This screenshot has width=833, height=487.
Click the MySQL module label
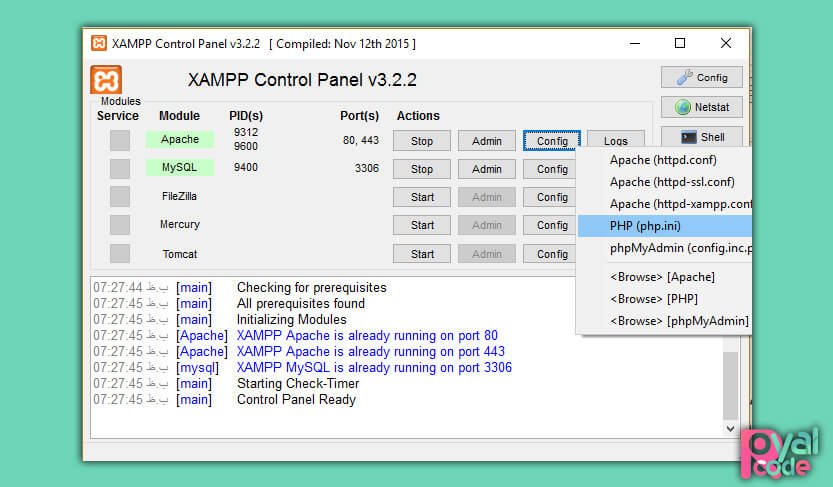(x=180, y=167)
